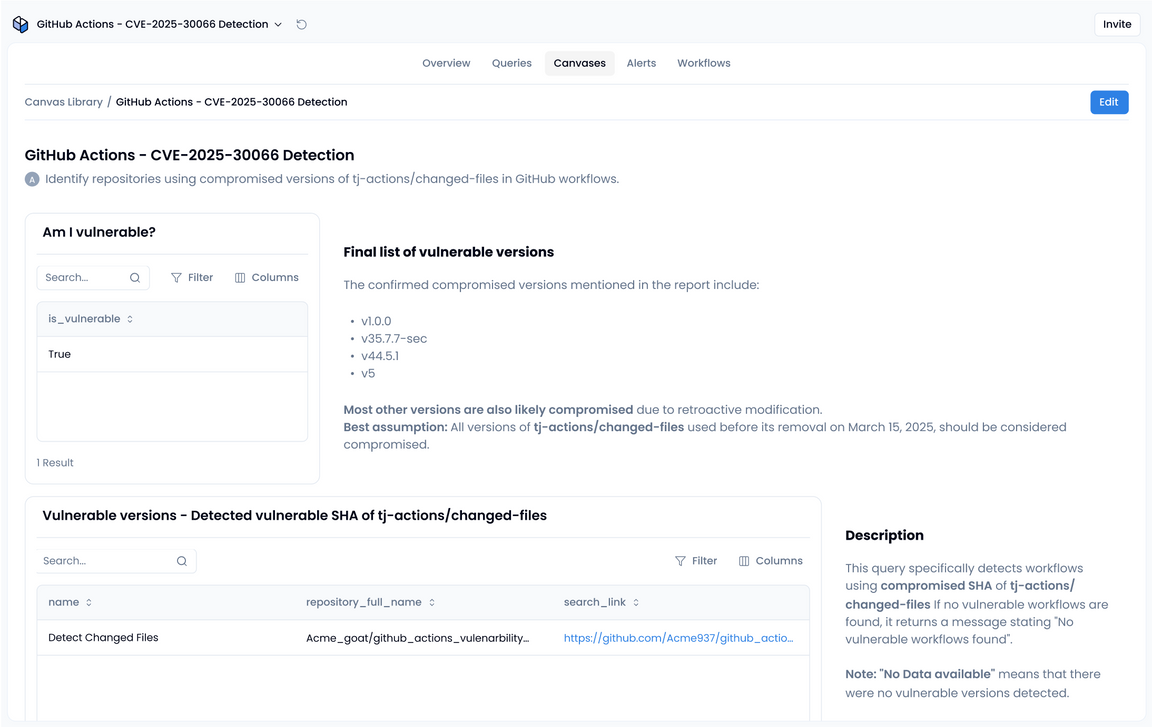Go to Canvas Library breadcrumb
This screenshot has height=727, width=1152.
point(64,102)
